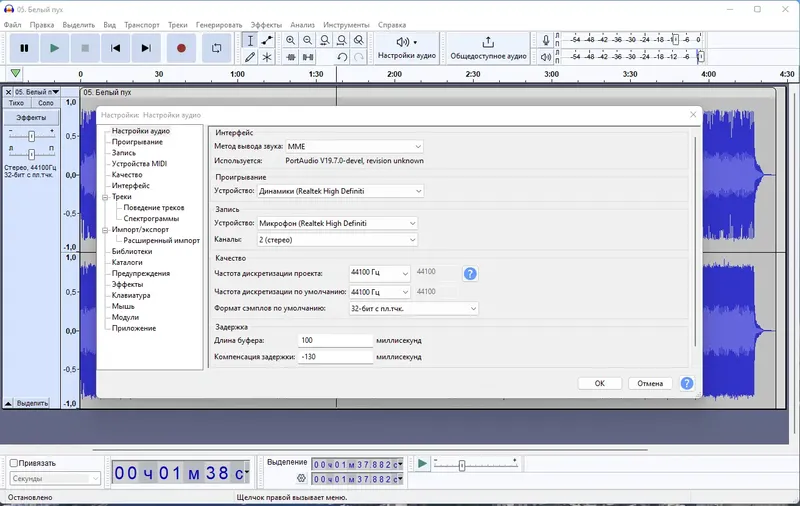Confirm preferences with OK button

(599, 383)
